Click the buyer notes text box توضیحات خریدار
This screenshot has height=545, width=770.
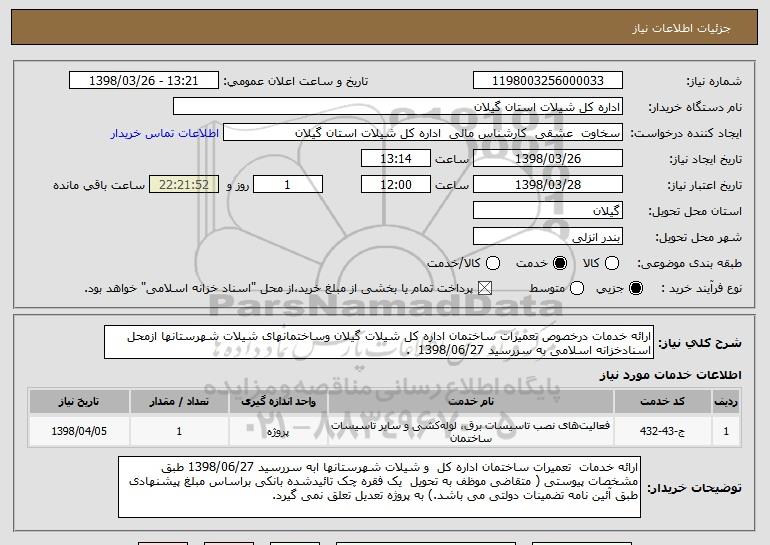point(379,487)
